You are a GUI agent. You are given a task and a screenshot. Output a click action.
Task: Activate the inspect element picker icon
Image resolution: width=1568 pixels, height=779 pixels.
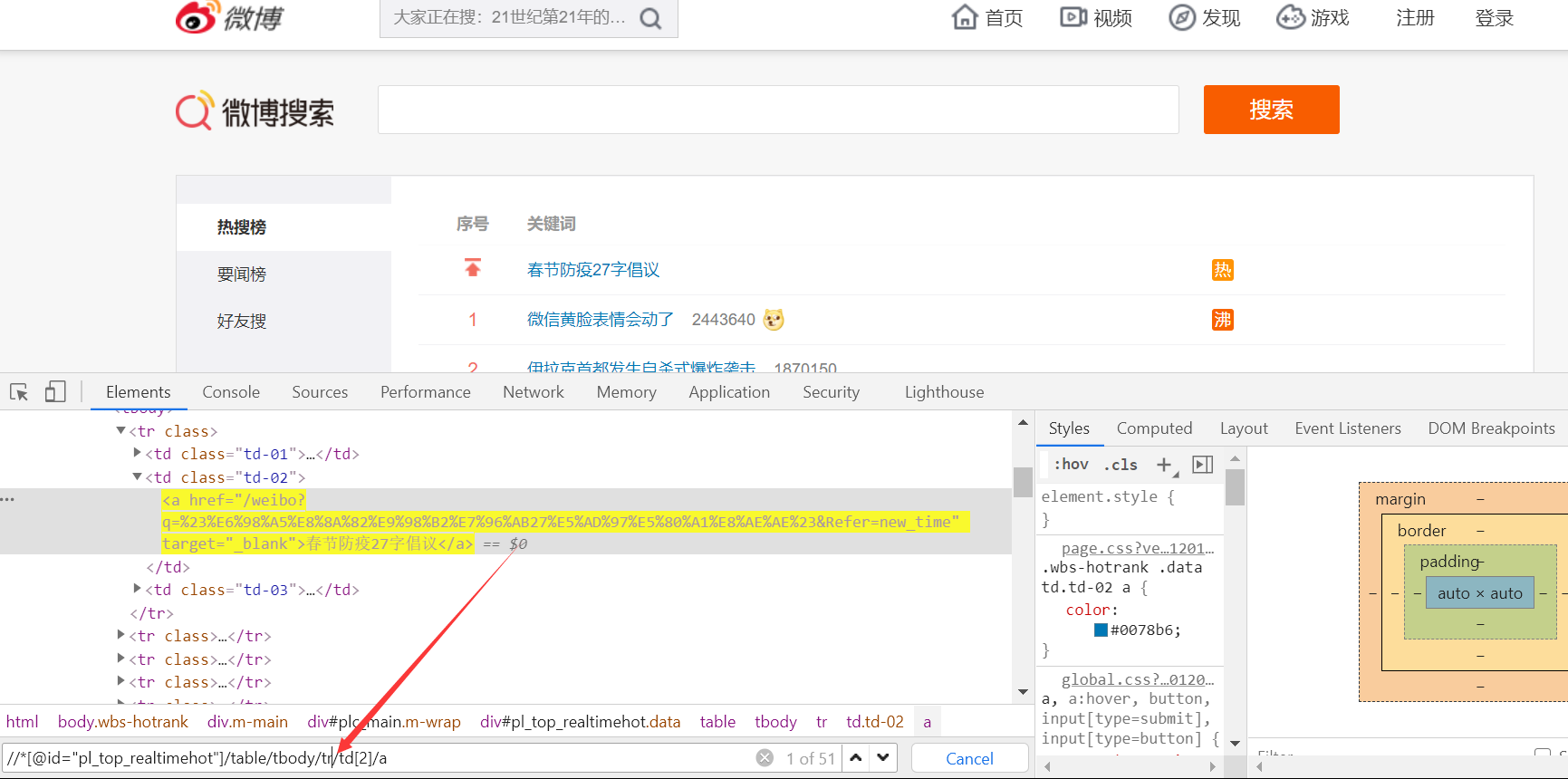19,392
